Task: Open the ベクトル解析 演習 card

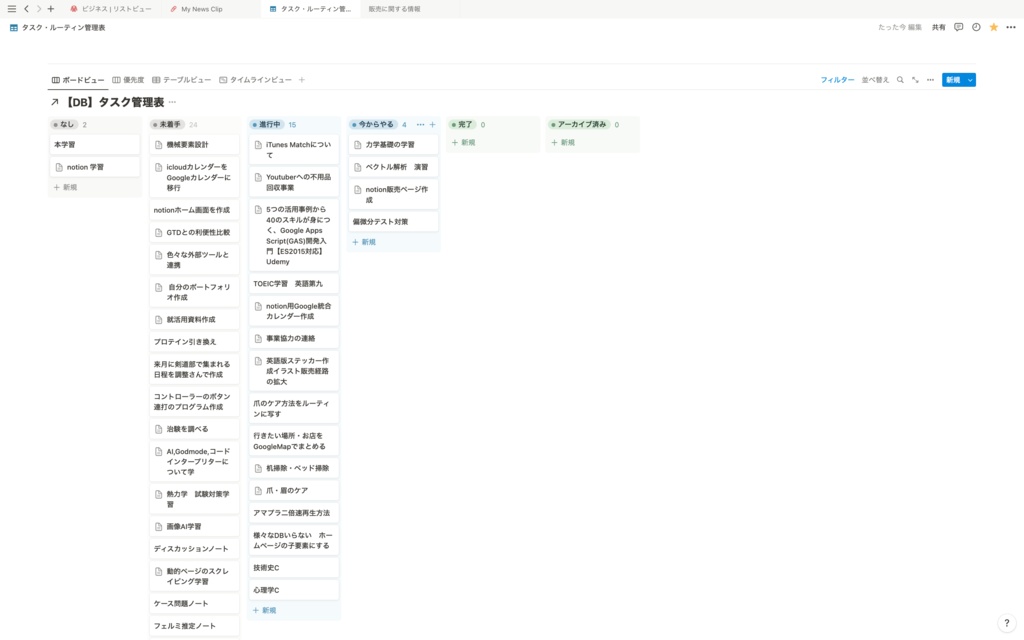Action: (393, 167)
